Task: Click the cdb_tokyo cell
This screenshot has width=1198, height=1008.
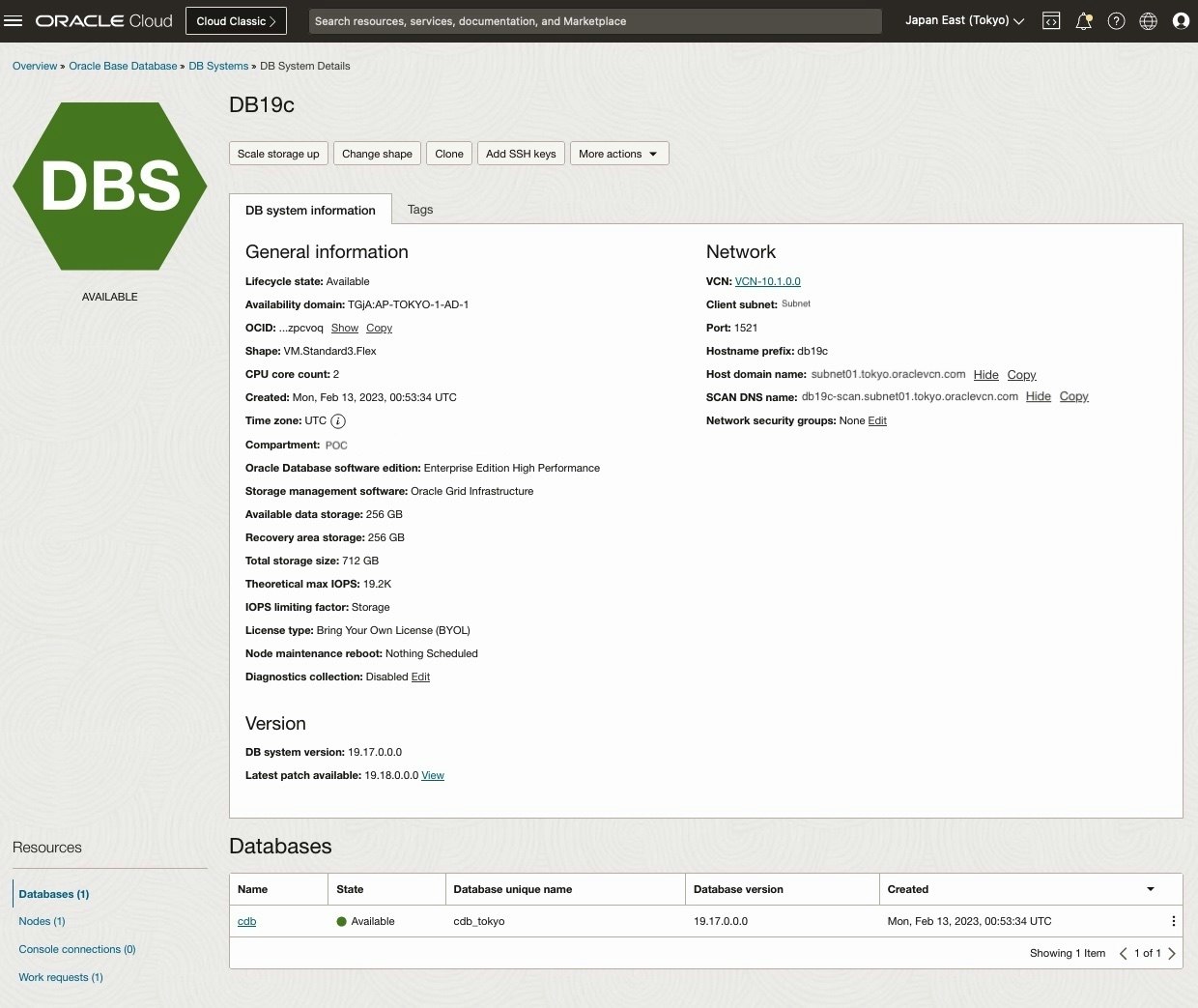Action: (479, 922)
